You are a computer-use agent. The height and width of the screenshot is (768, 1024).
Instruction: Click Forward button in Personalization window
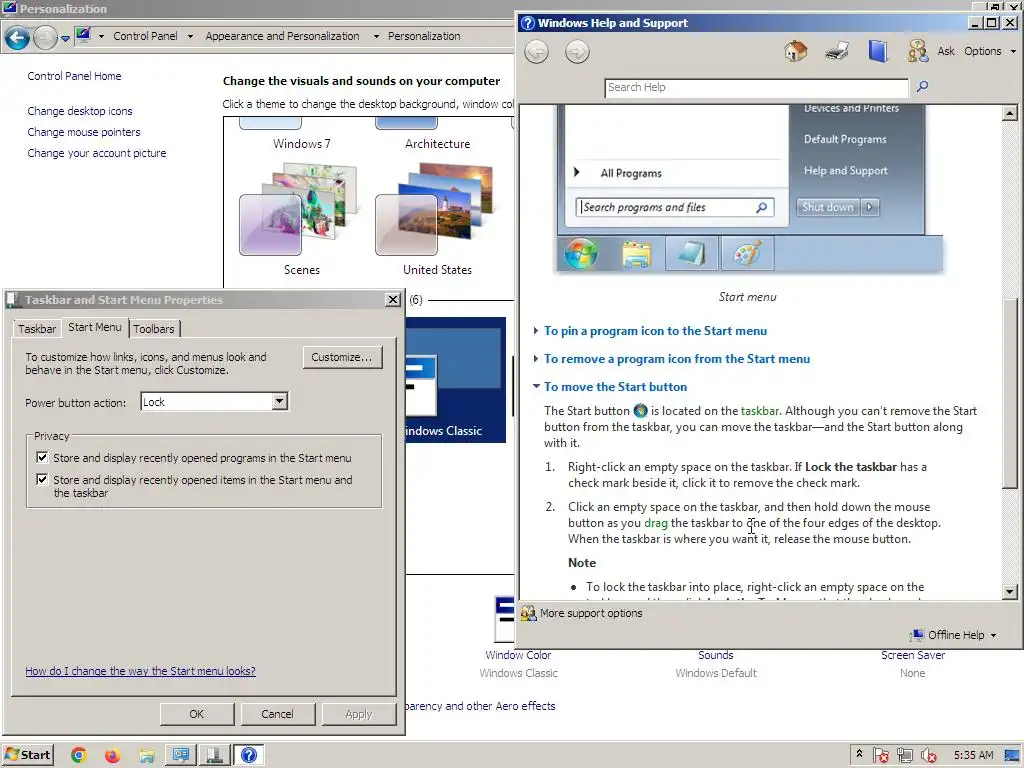point(45,38)
